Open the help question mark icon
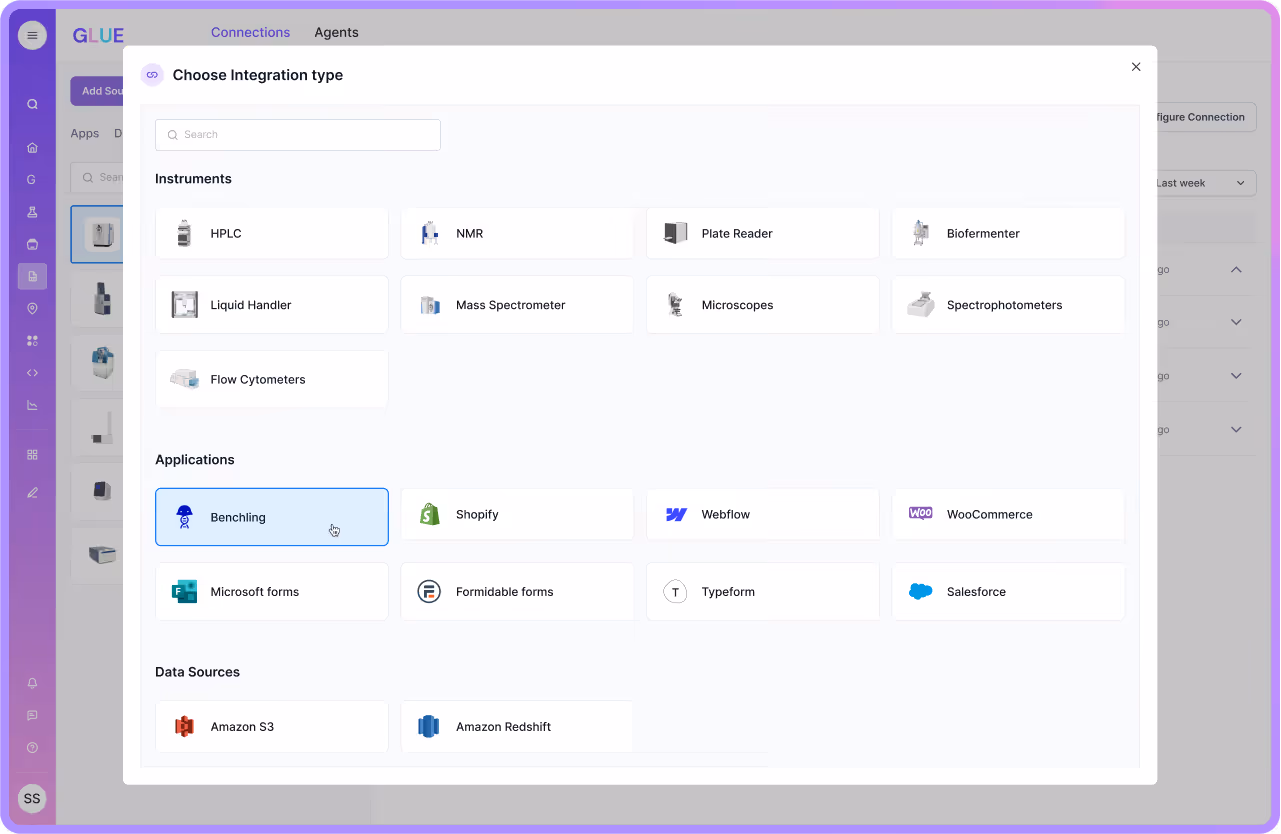Viewport: 1281px width, 834px height. point(32,747)
